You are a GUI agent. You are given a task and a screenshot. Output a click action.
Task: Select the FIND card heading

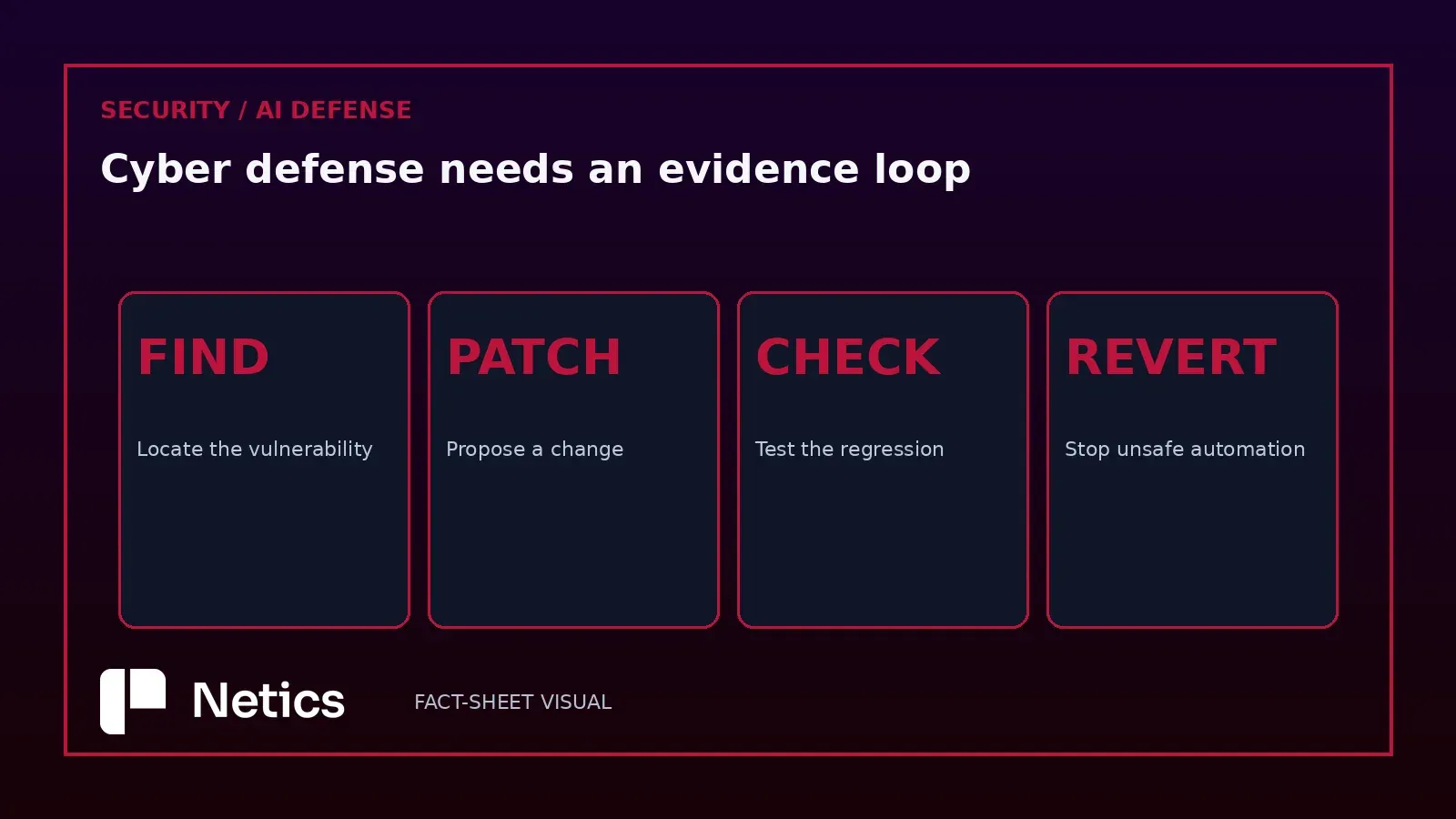click(204, 357)
